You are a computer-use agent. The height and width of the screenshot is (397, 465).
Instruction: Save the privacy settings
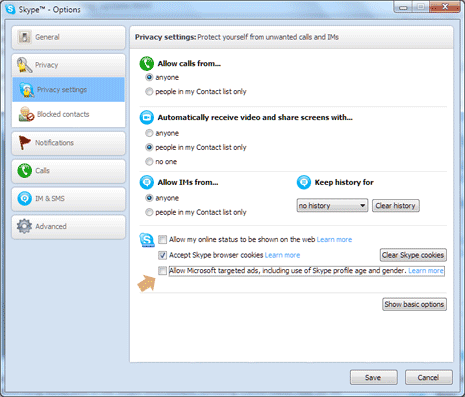pos(373,377)
